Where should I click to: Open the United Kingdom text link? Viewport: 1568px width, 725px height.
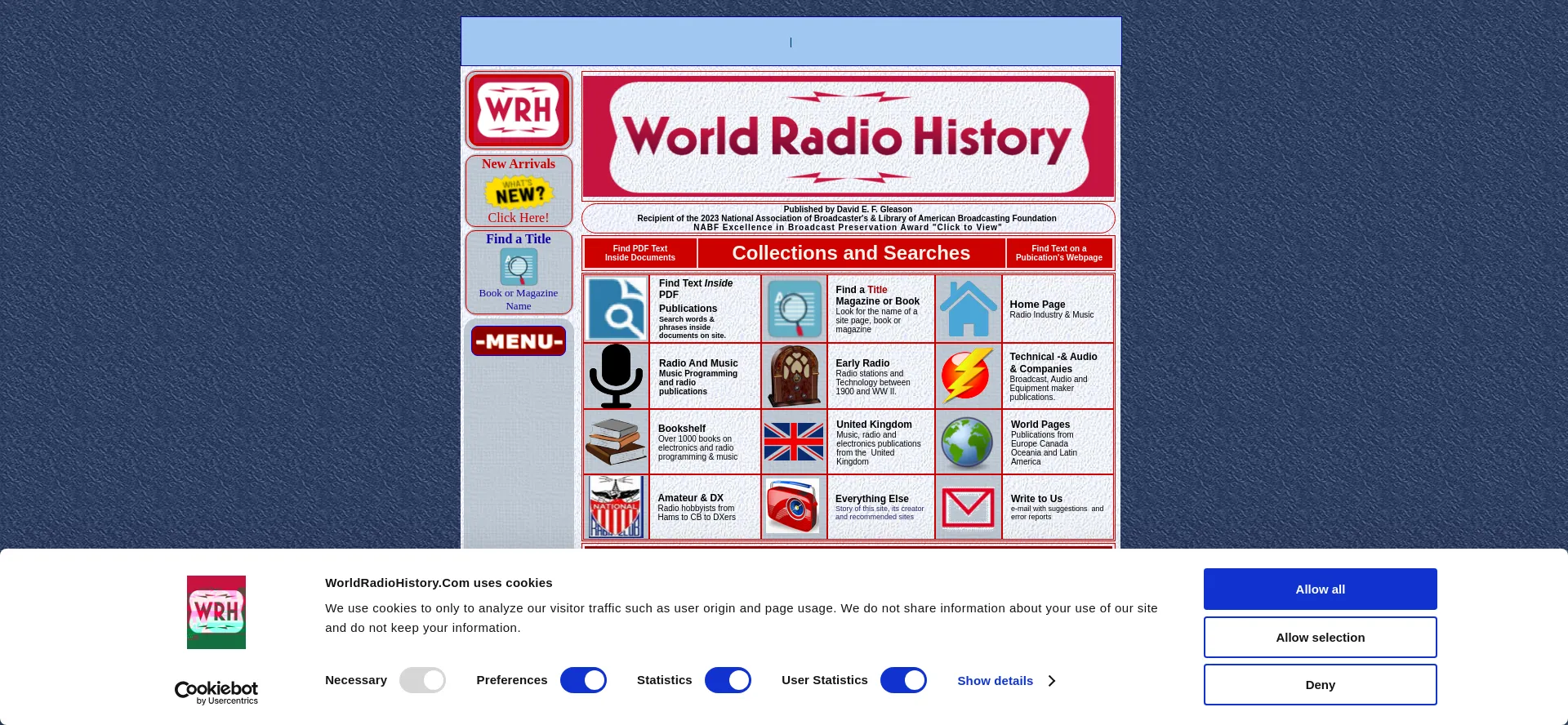pos(874,425)
